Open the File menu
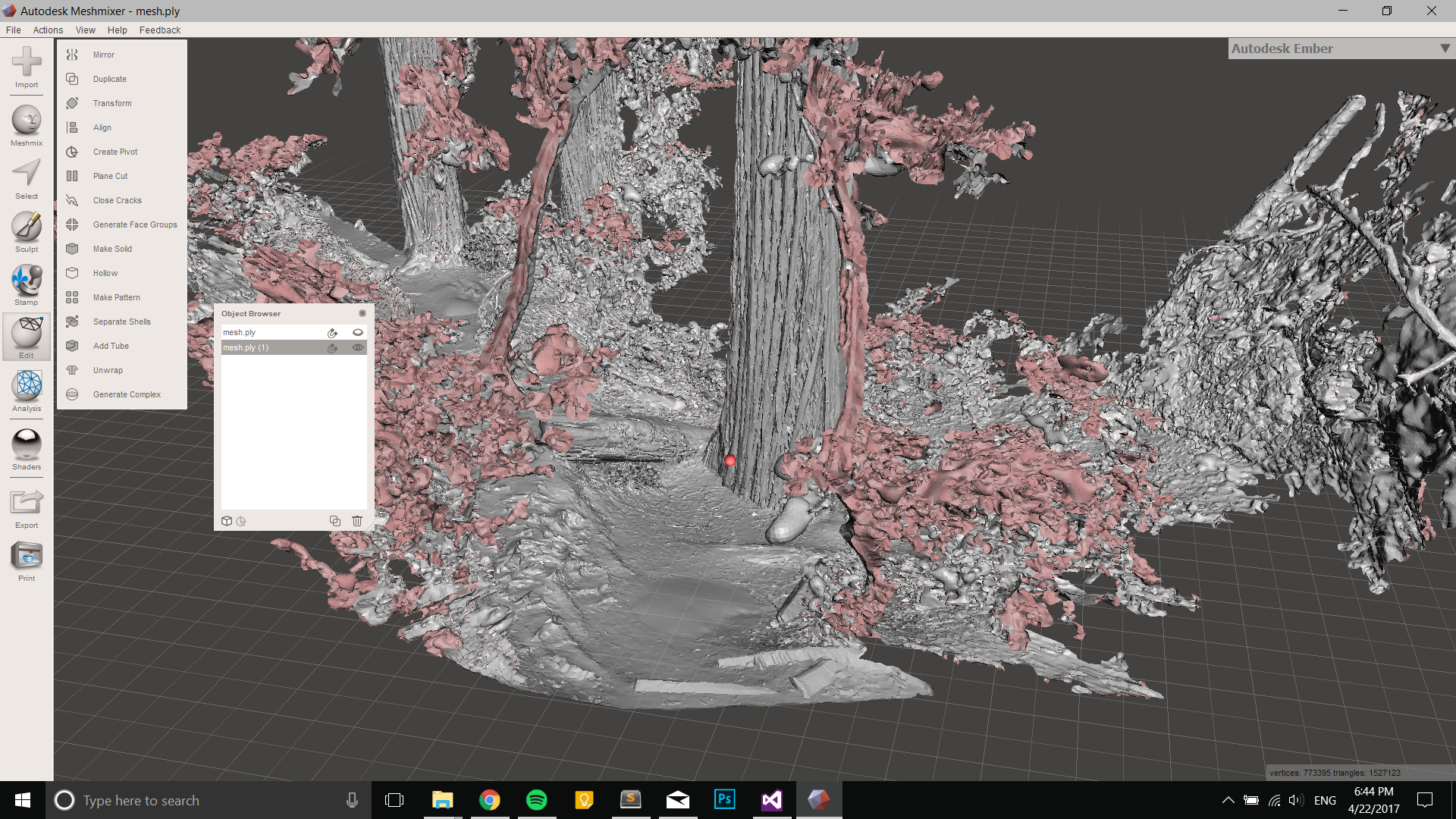 [14, 30]
